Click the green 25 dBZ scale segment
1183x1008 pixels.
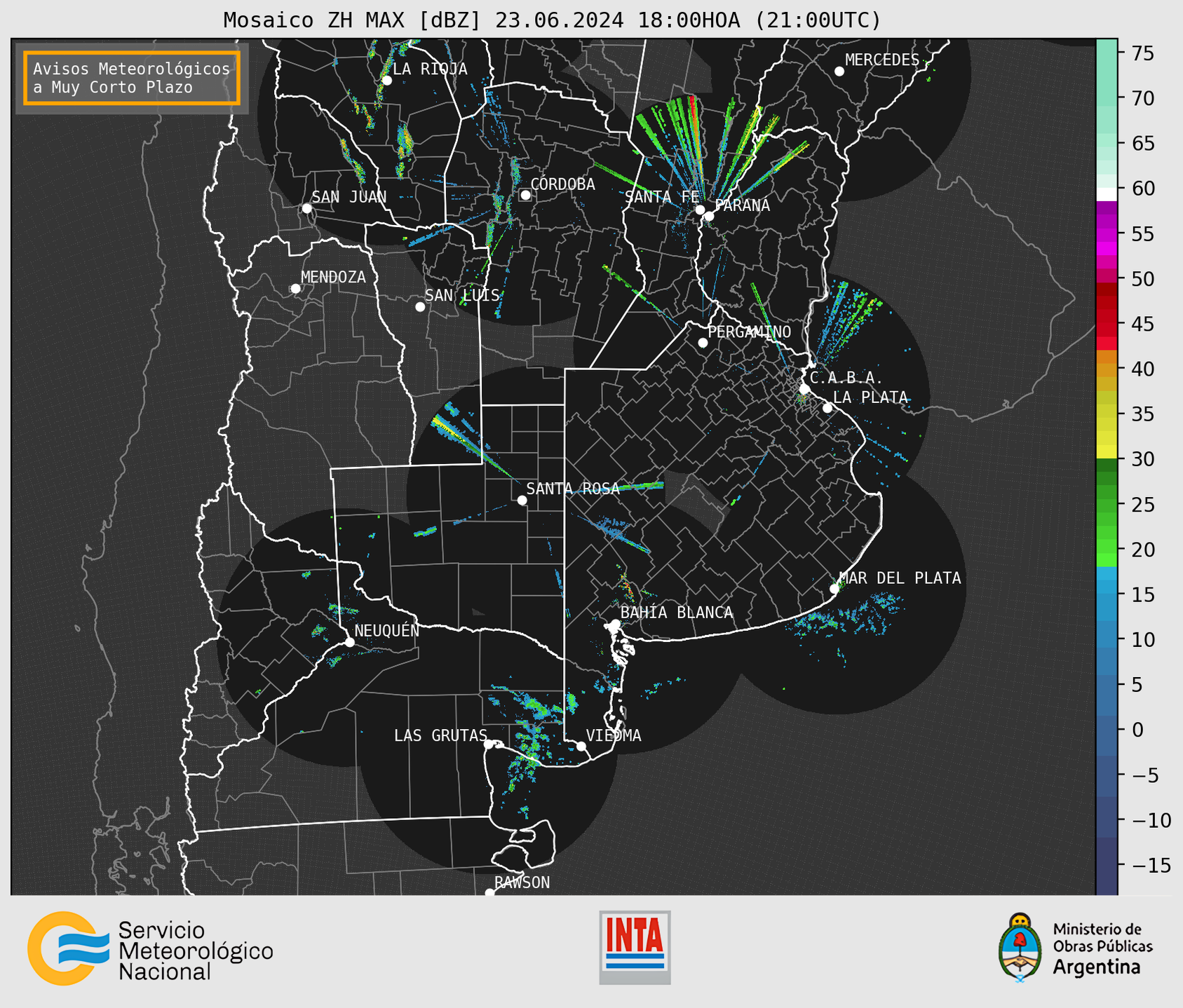pyautogui.click(x=1107, y=504)
